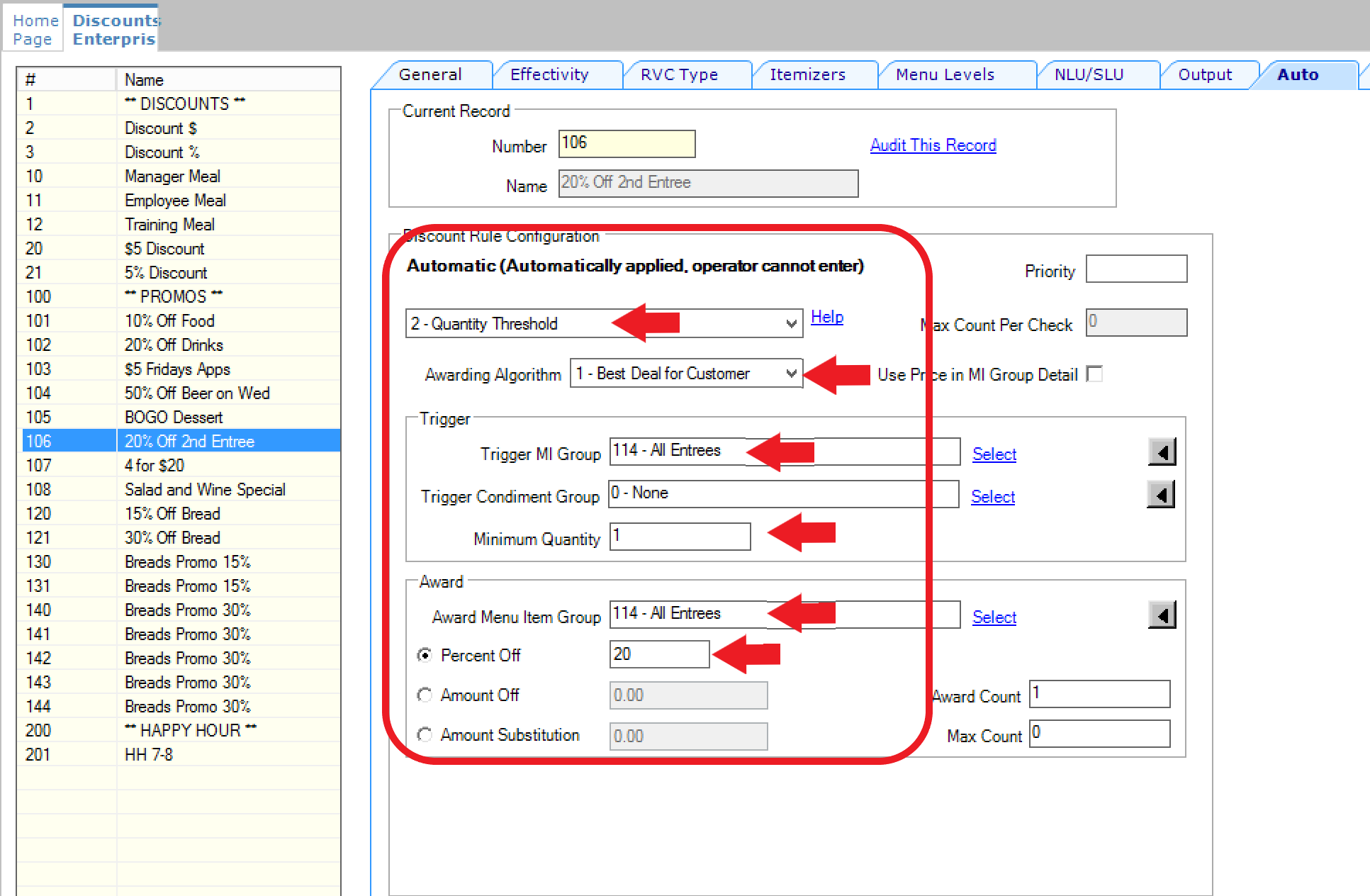Click the Percent Off value field

(x=659, y=654)
